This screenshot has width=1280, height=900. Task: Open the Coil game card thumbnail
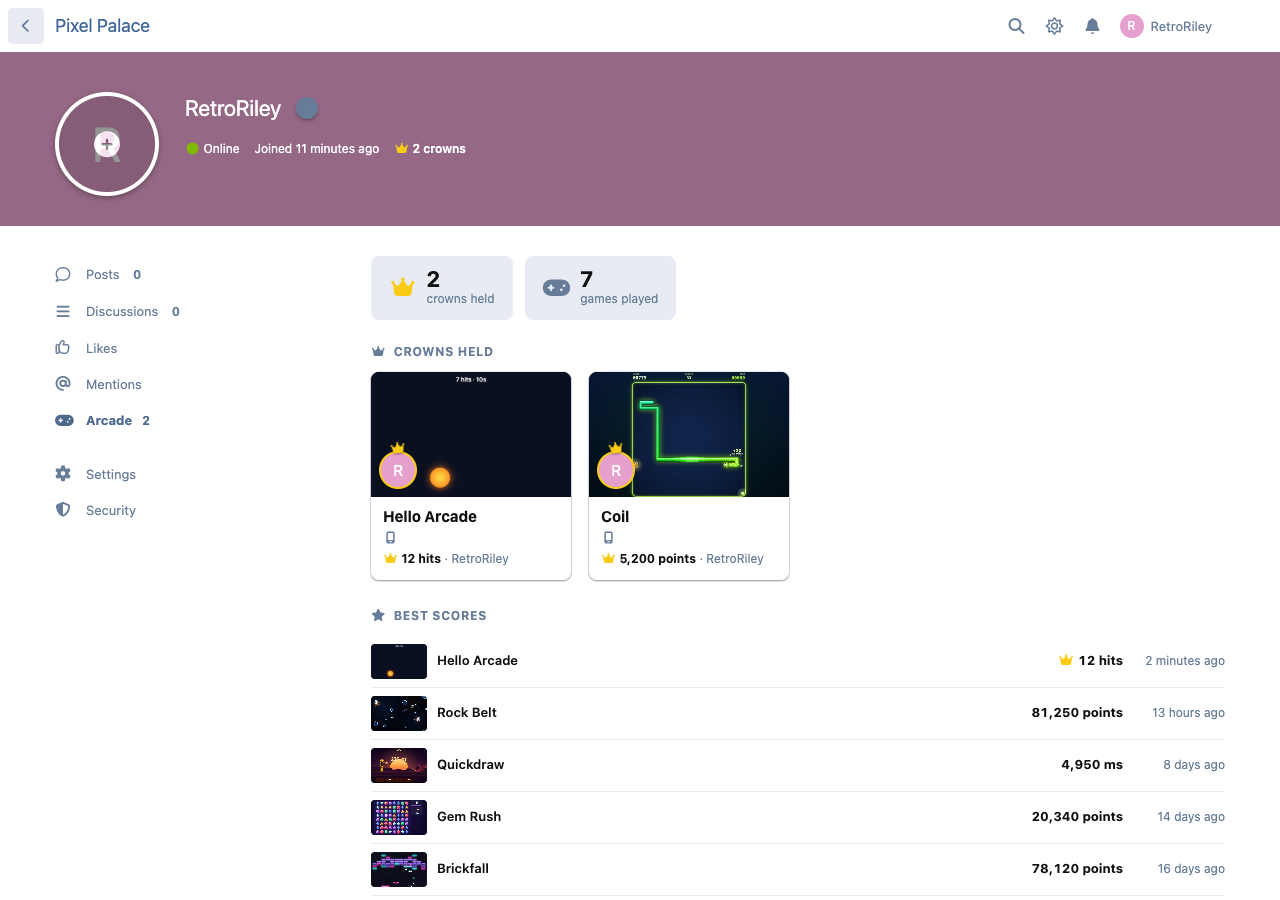[x=689, y=434]
